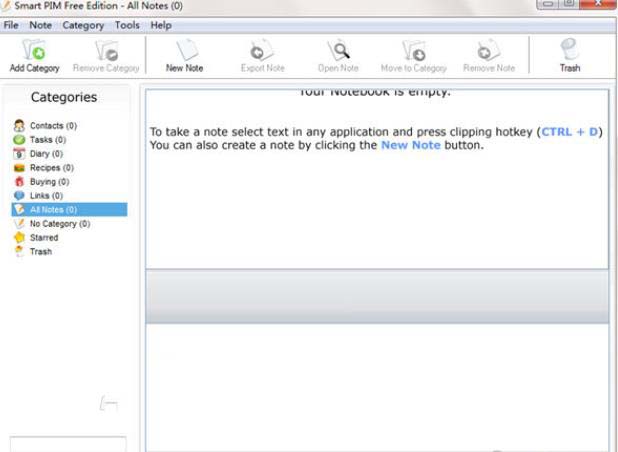This screenshot has width=618, height=452.
Task: Select All Notes (0) category
Action: pyautogui.click(x=69, y=210)
